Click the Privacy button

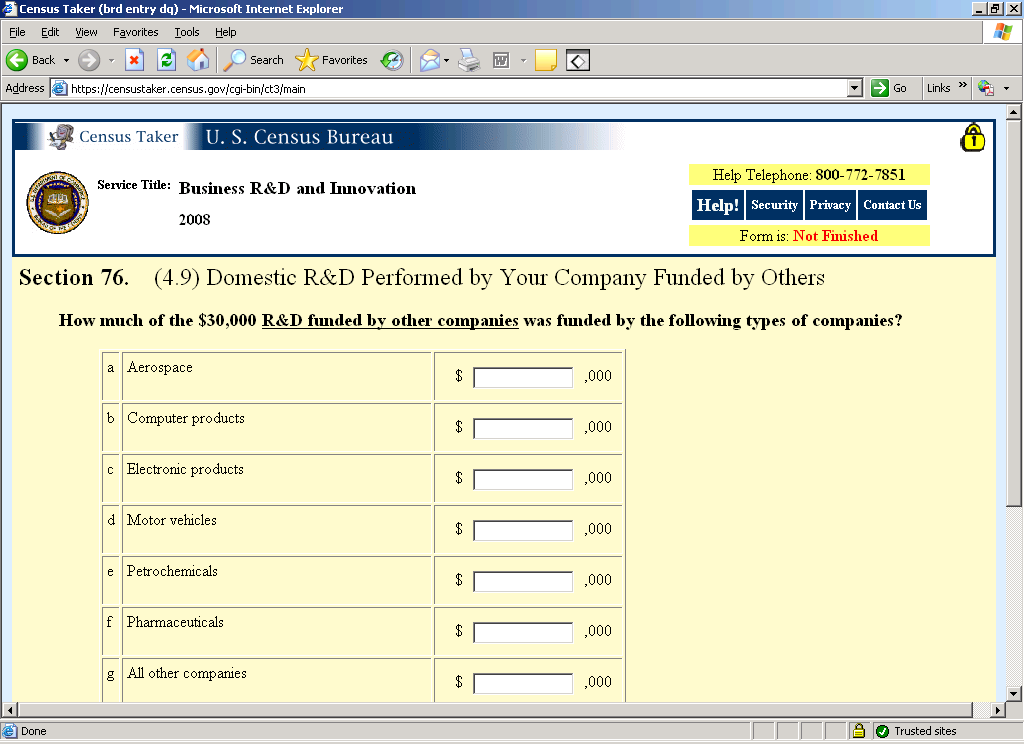click(830, 205)
